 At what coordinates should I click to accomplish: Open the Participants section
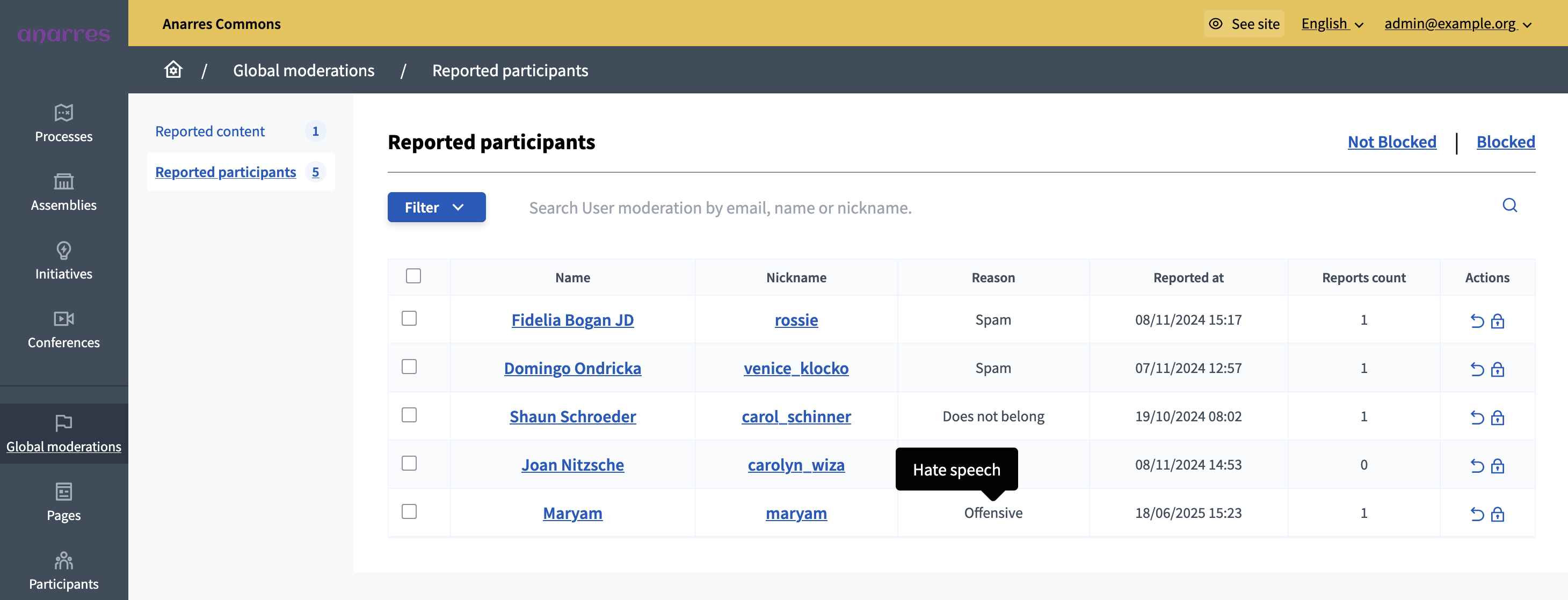click(x=63, y=570)
